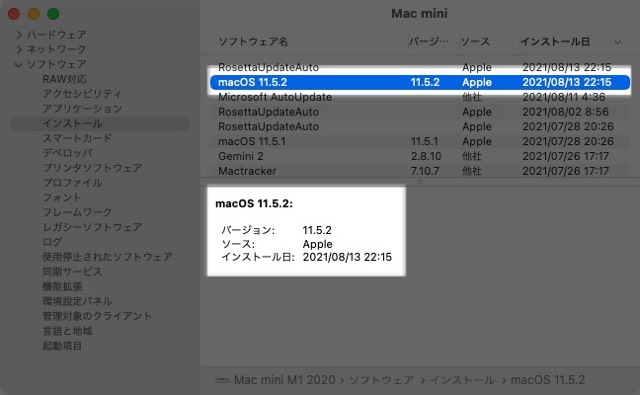Screen dimensions: 640x395
Task: Click ソフトウェア in bottom path bar
Action: coord(382,380)
